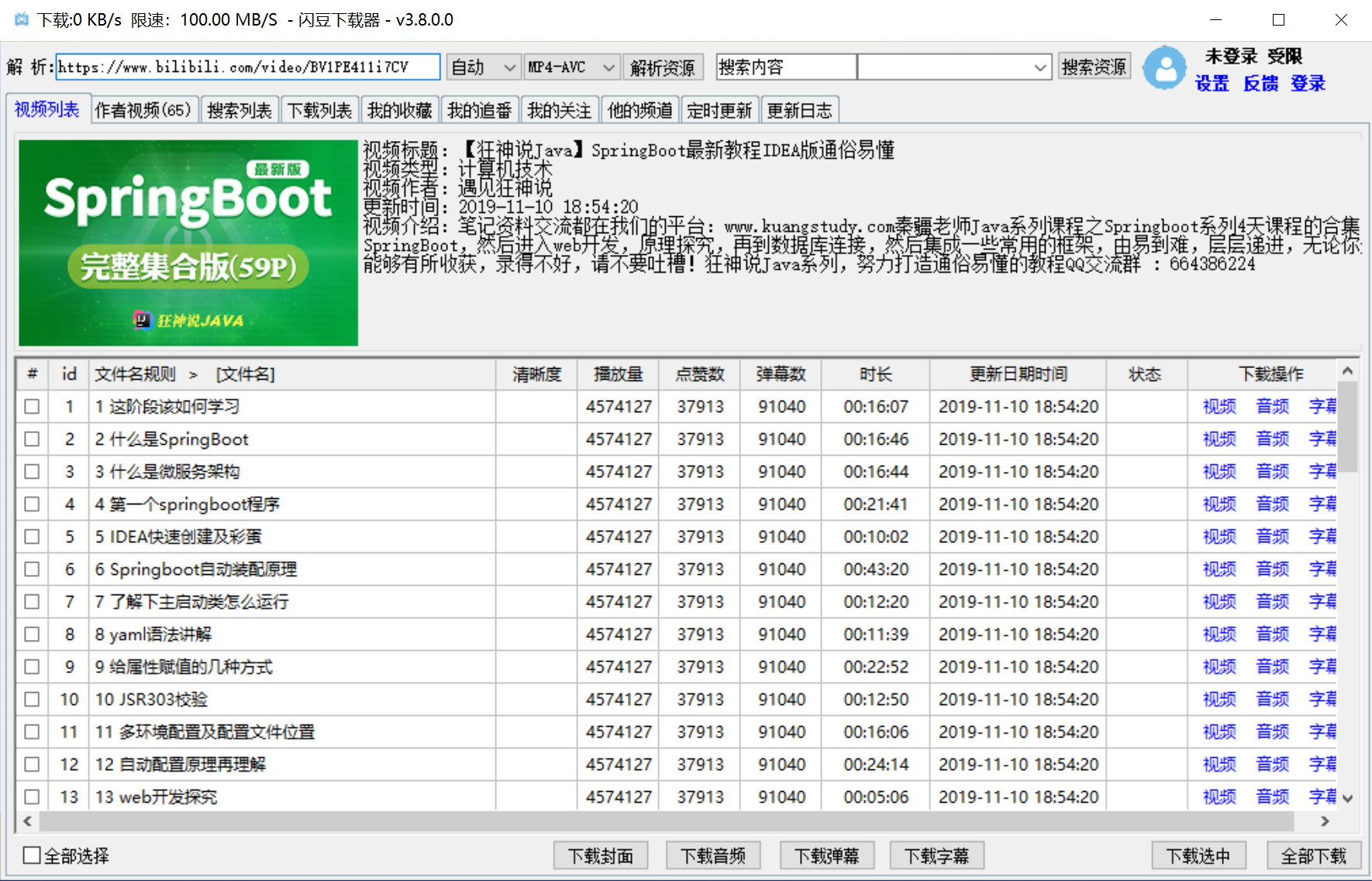Click the 清晰度 column header
Screen dimensions: 1372x881
coord(536,374)
